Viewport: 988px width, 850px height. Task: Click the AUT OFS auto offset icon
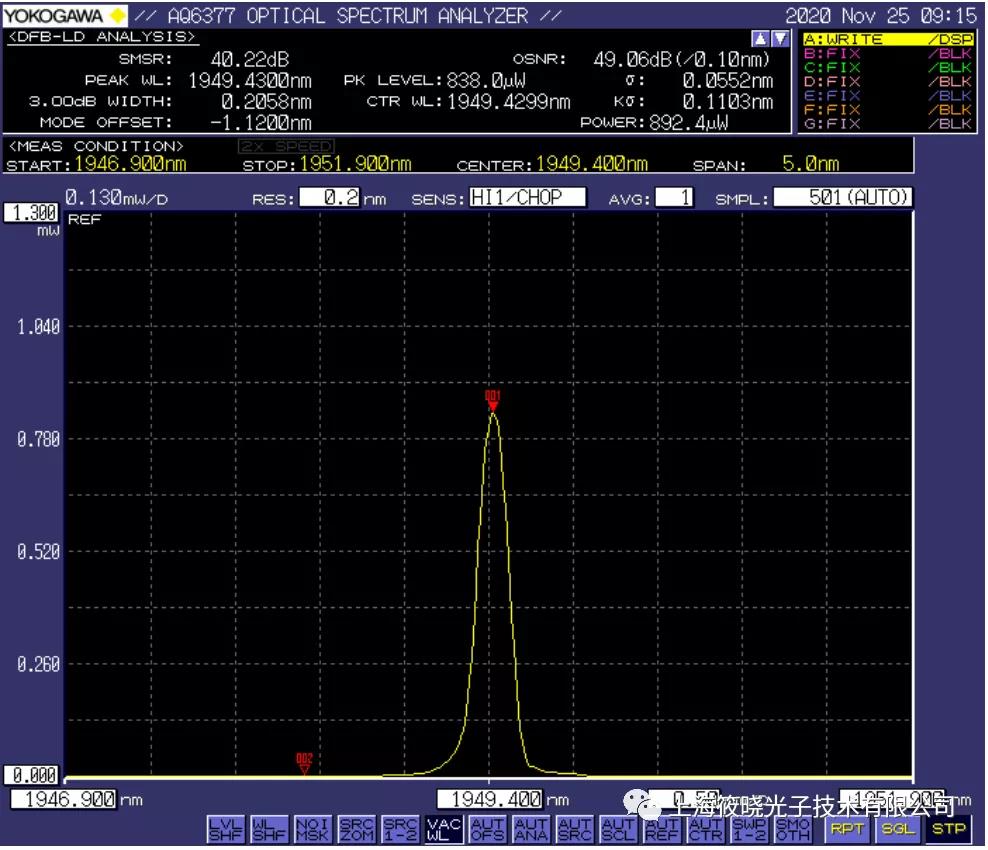click(487, 829)
